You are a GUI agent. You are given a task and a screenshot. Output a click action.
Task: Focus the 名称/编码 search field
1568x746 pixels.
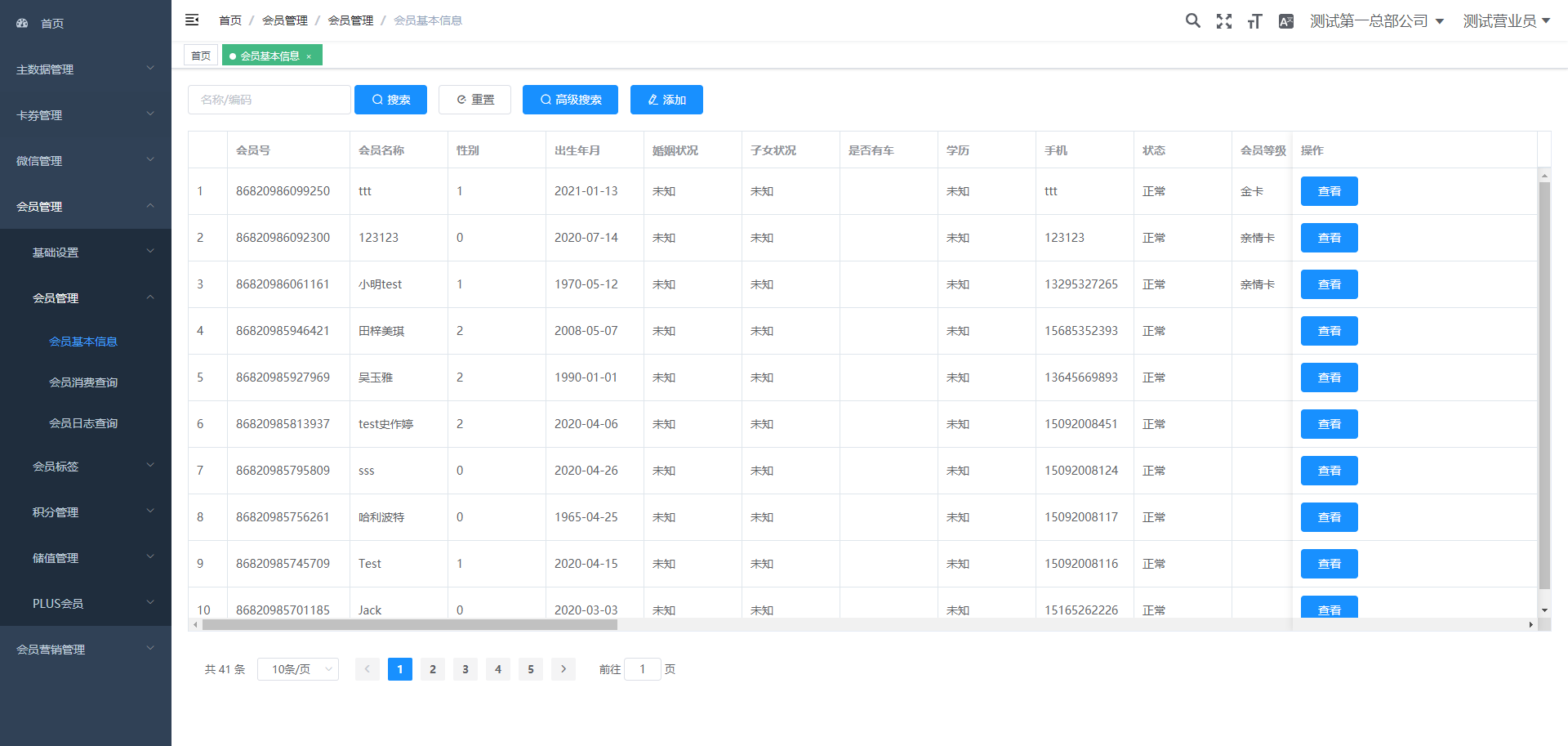coord(269,100)
